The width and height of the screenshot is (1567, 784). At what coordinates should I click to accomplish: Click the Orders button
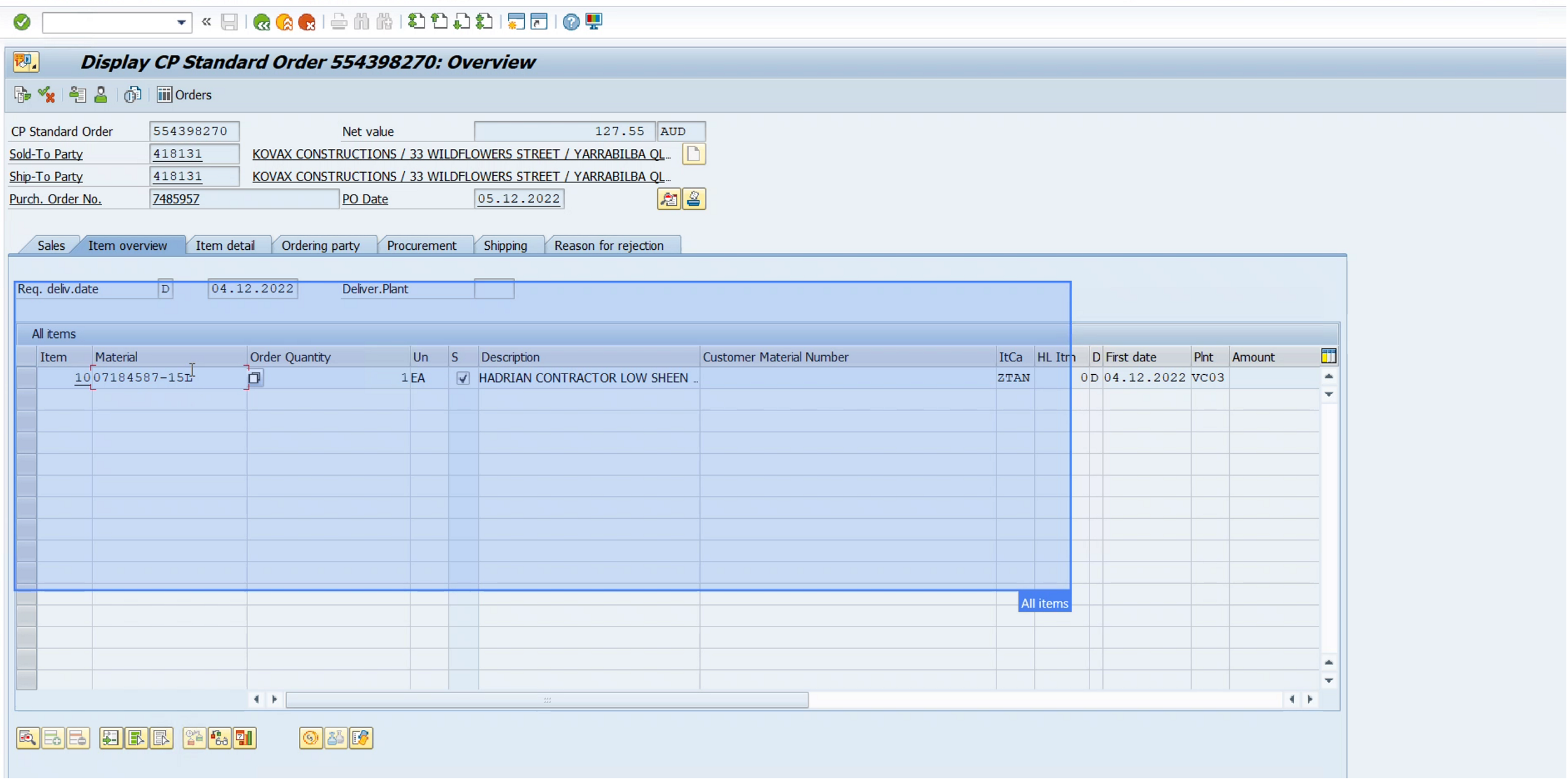click(184, 94)
